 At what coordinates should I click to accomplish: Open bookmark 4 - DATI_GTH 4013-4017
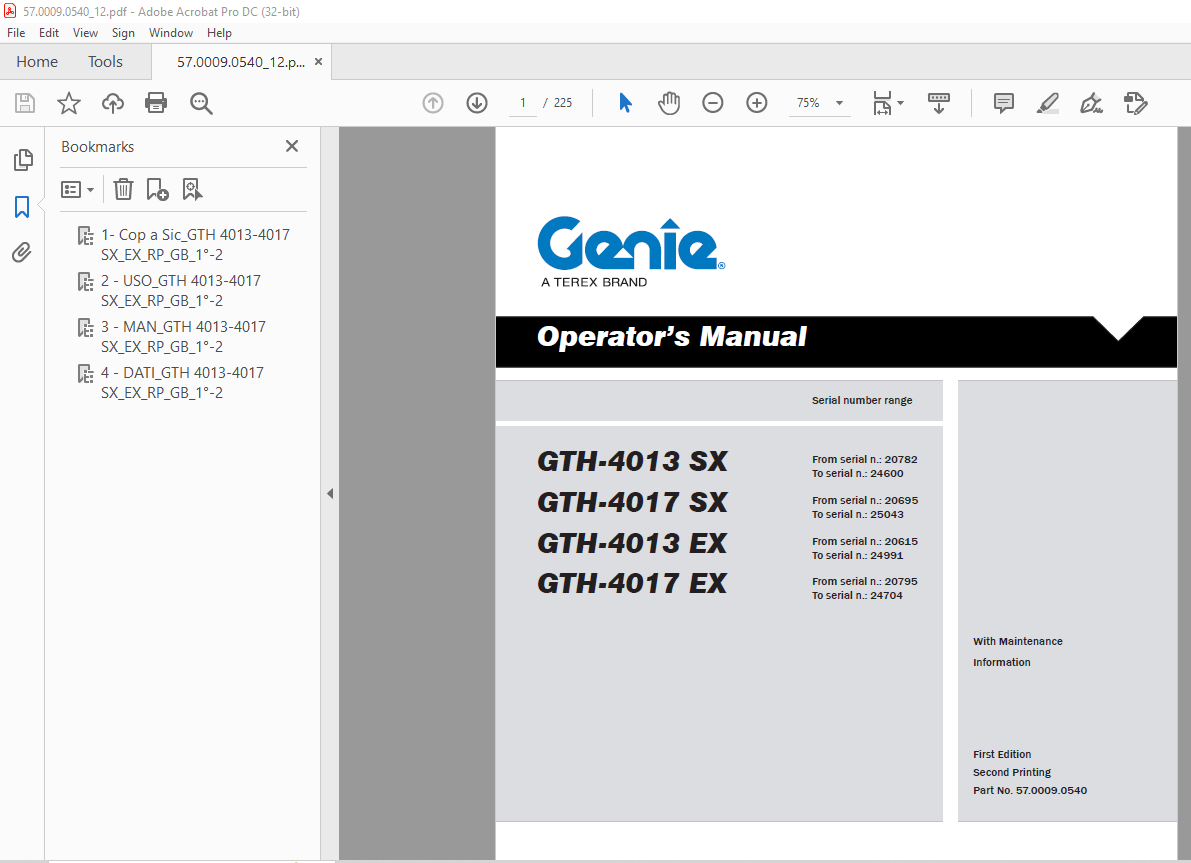click(182, 383)
